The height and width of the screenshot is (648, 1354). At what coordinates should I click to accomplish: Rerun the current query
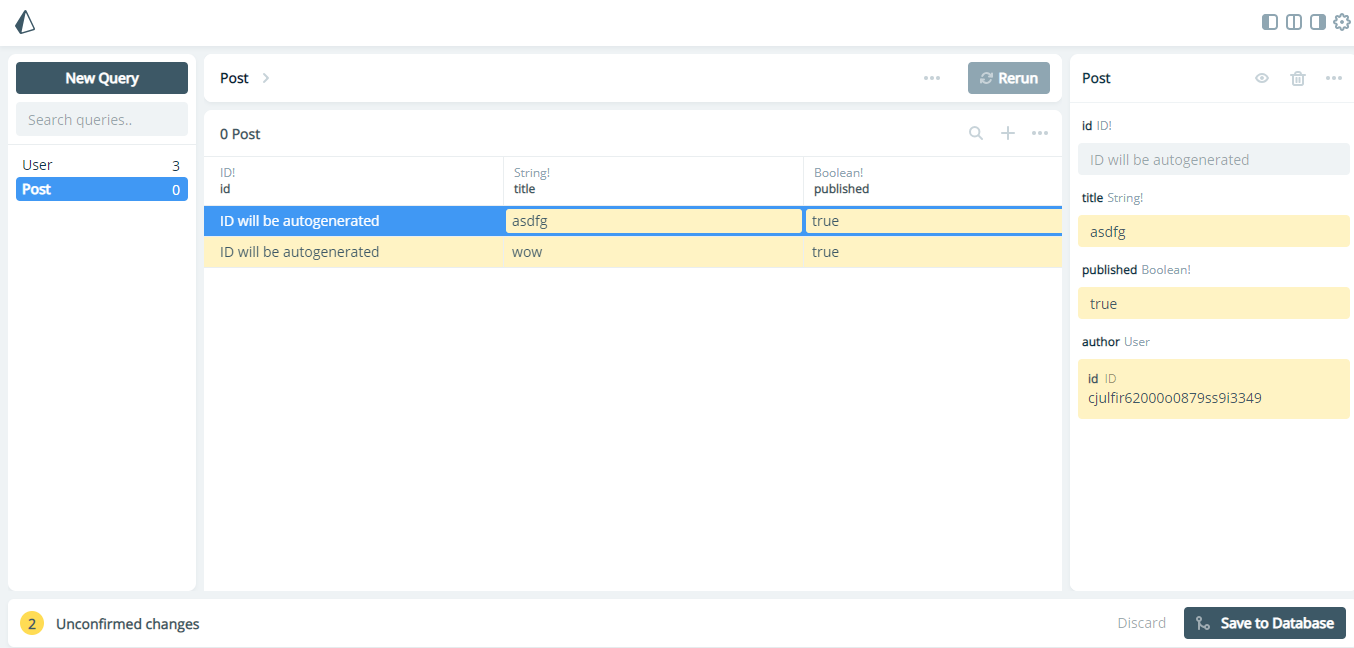[1009, 78]
